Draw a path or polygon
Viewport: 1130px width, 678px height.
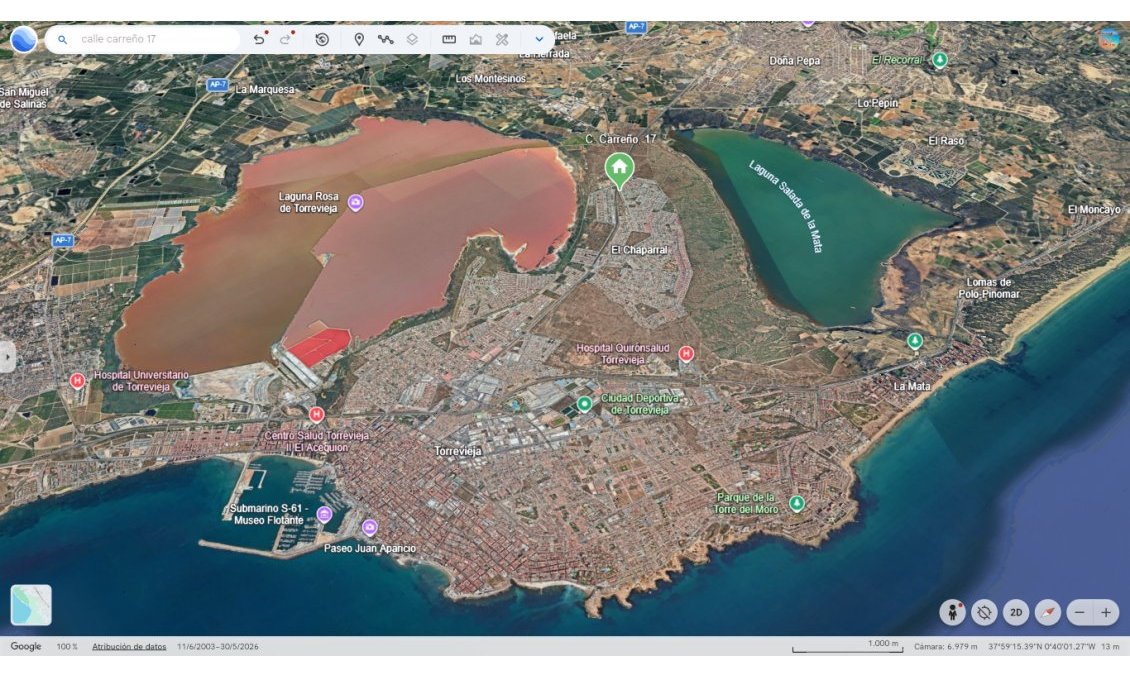click(385, 40)
